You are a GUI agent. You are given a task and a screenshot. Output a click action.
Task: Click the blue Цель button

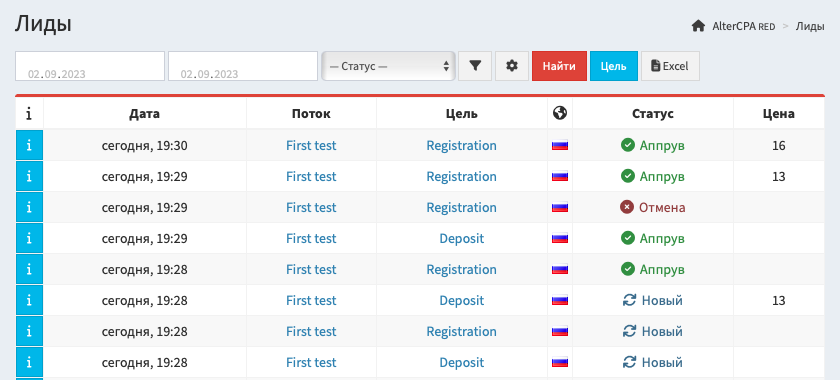click(x=614, y=66)
